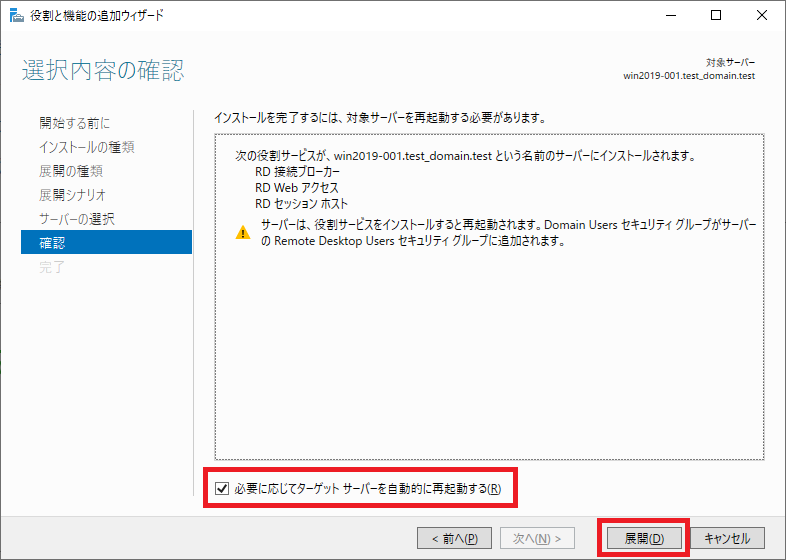Select the インストールの種類 wizard step

click(x=87, y=147)
